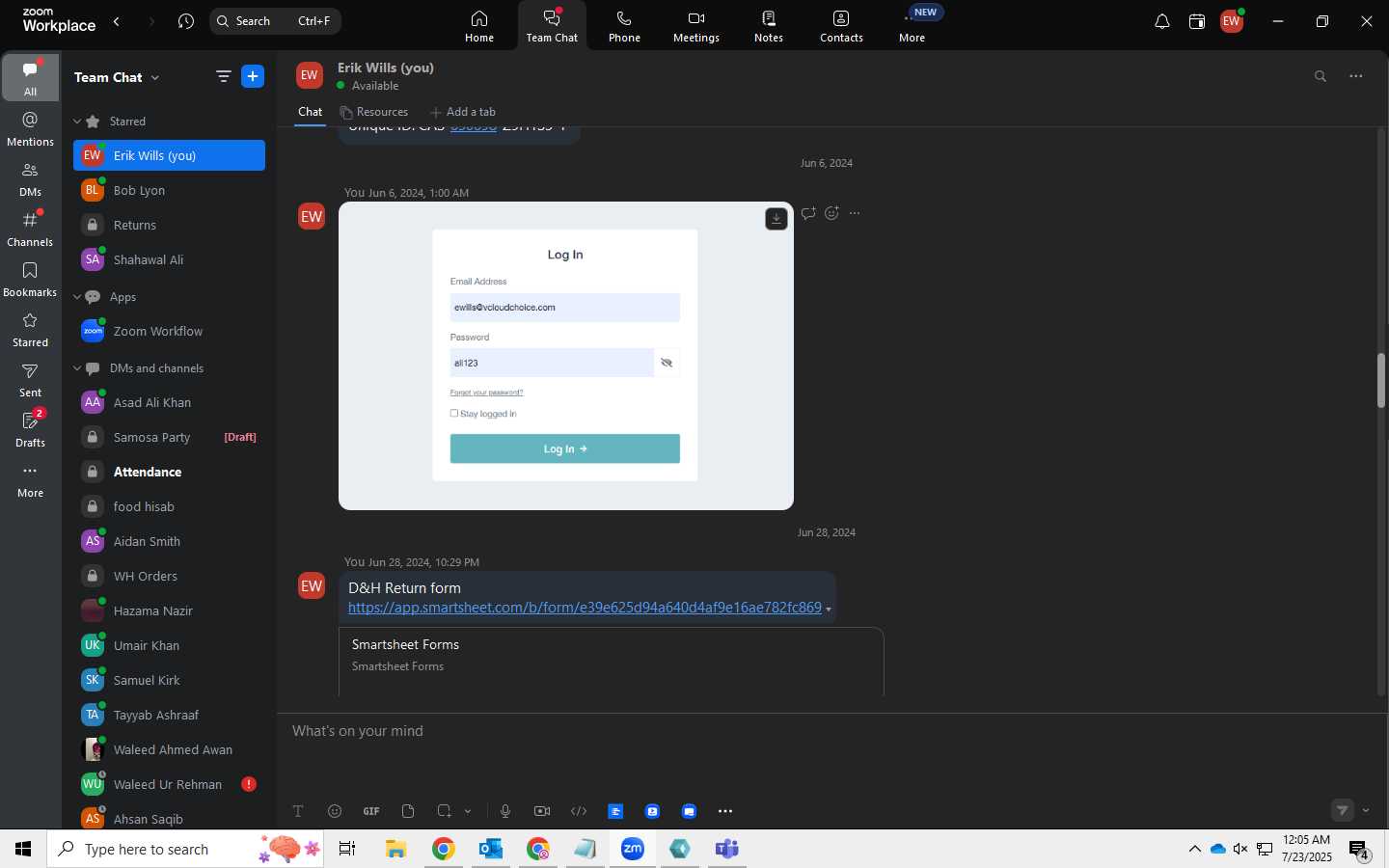Image resolution: width=1389 pixels, height=868 pixels.
Task: Open the GIF picker
Action: (x=371, y=811)
